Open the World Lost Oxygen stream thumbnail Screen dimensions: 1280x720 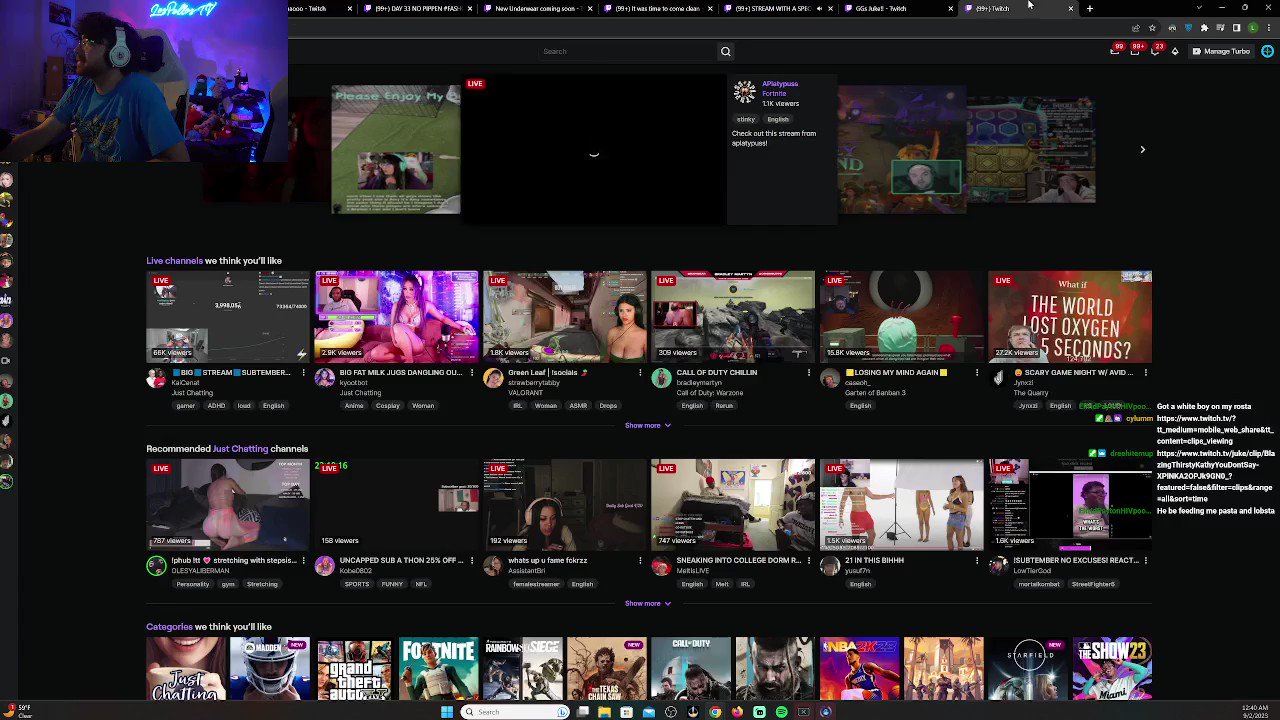(x=1070, y=316)
